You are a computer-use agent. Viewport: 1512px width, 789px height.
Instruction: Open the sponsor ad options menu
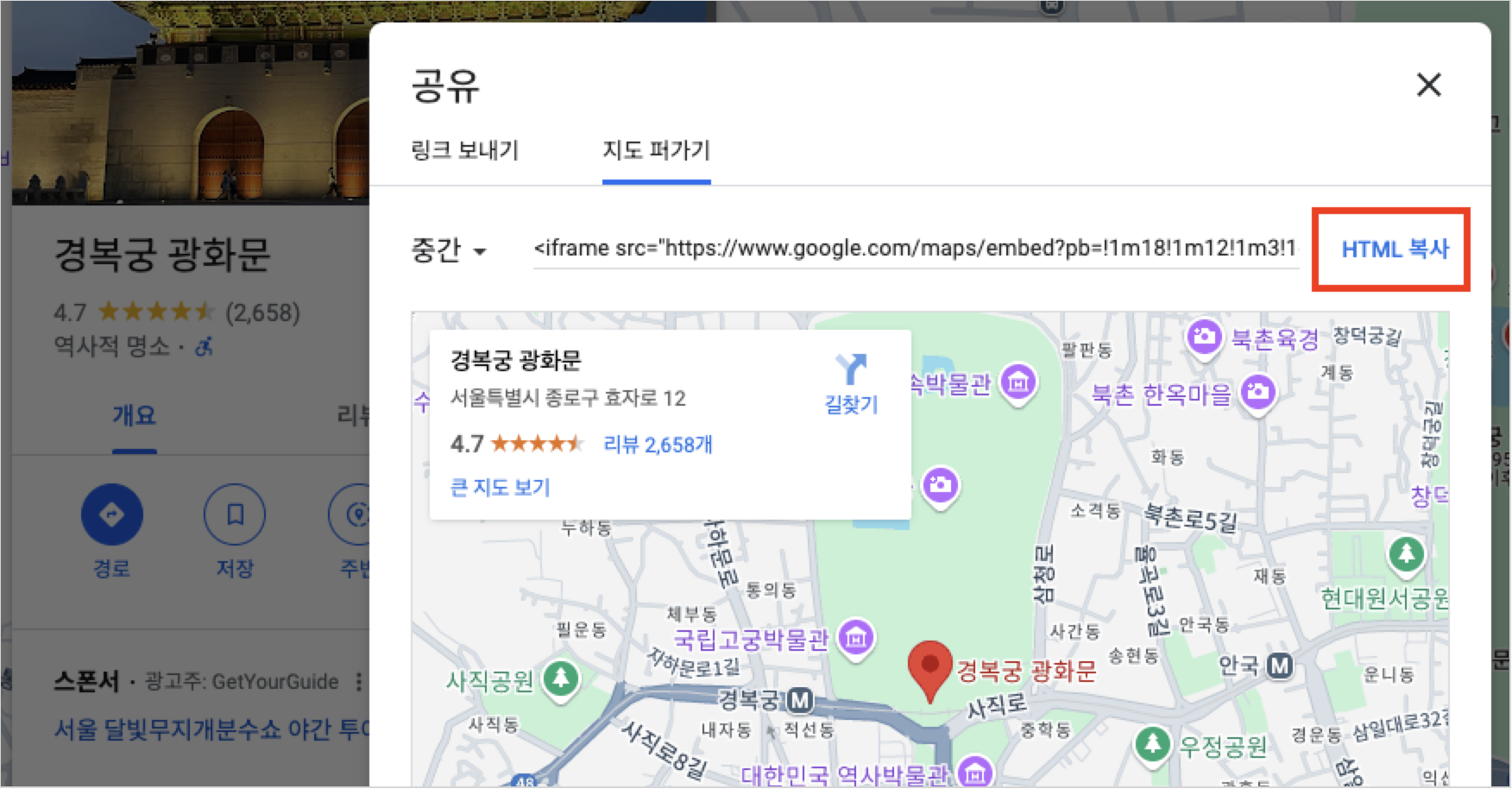tap(359, 682)
